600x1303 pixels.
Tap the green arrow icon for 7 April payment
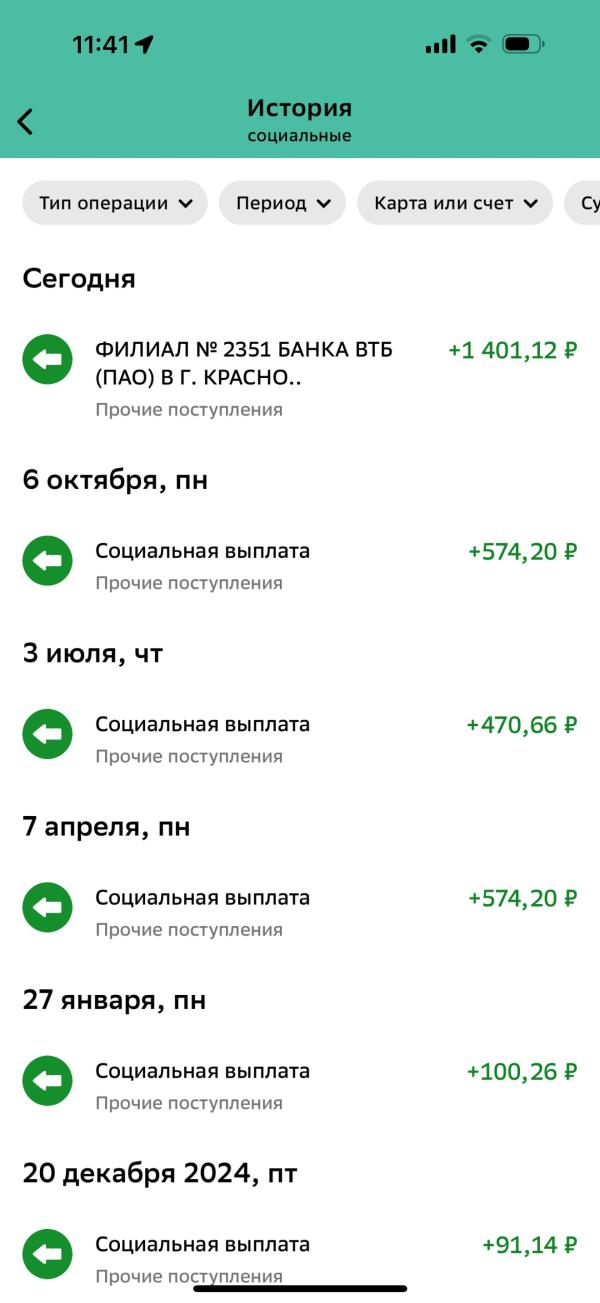pos(47,908)
